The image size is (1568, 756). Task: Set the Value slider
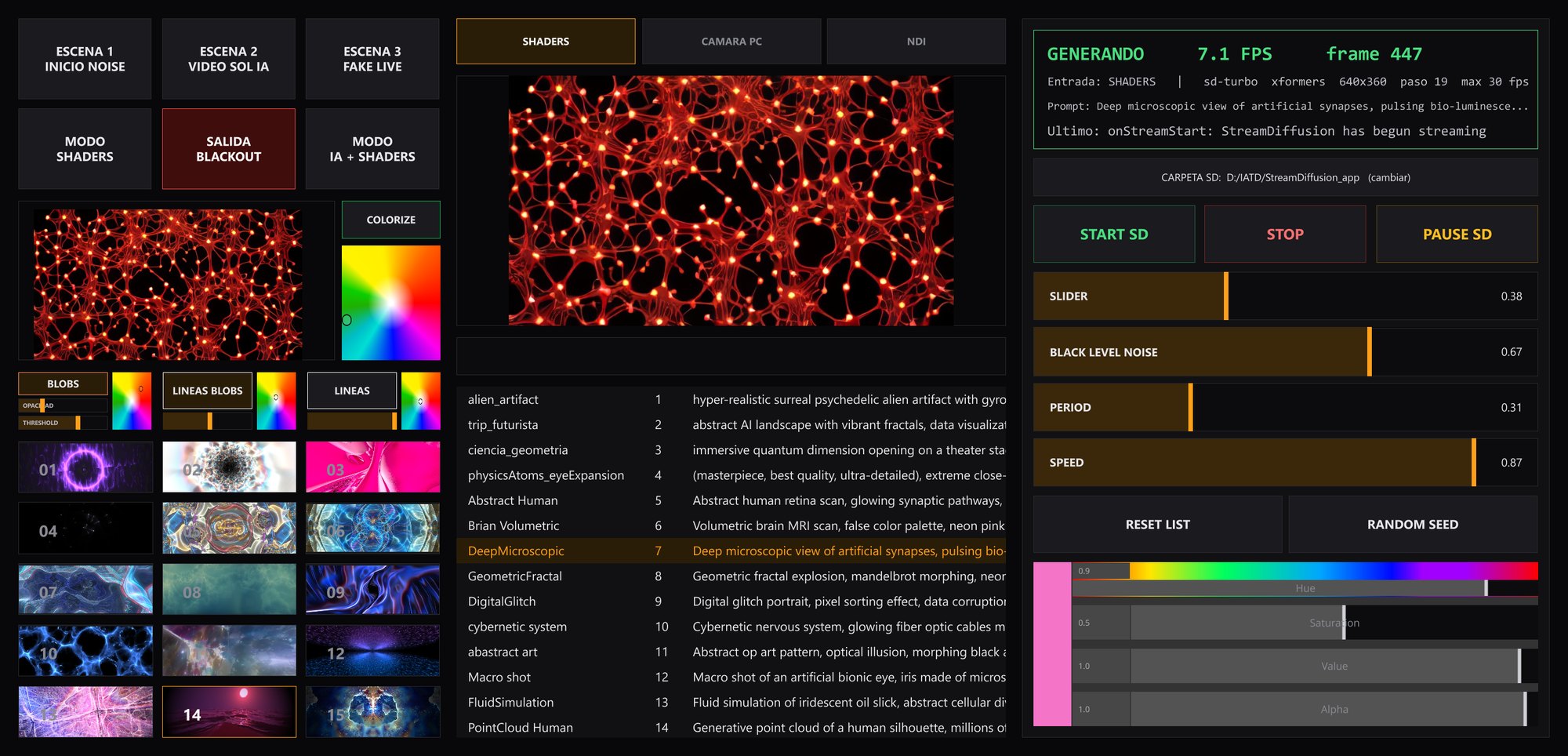pos(1334,666)
